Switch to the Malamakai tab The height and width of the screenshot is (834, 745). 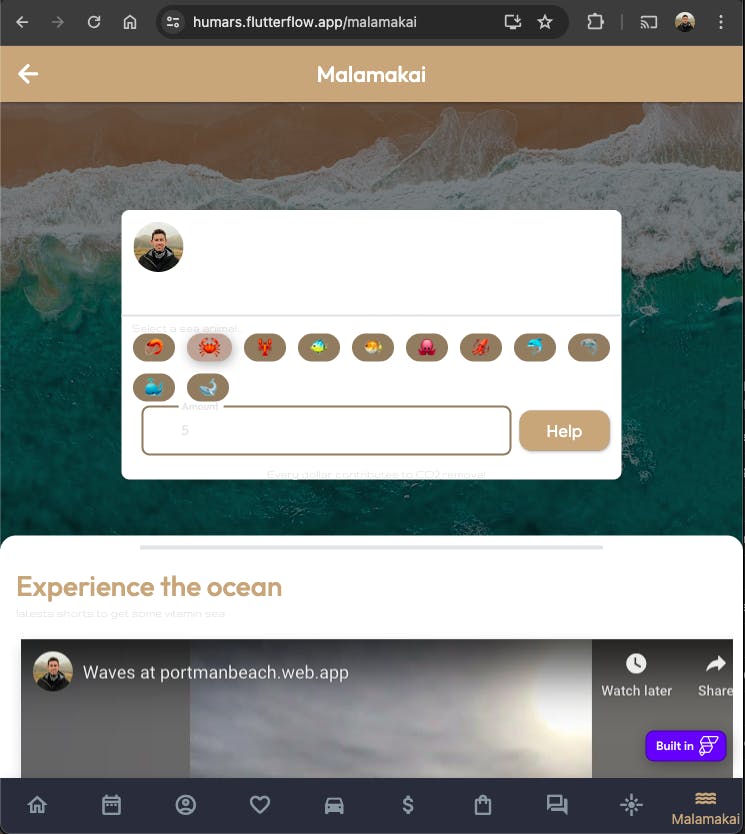click(705, 808)
